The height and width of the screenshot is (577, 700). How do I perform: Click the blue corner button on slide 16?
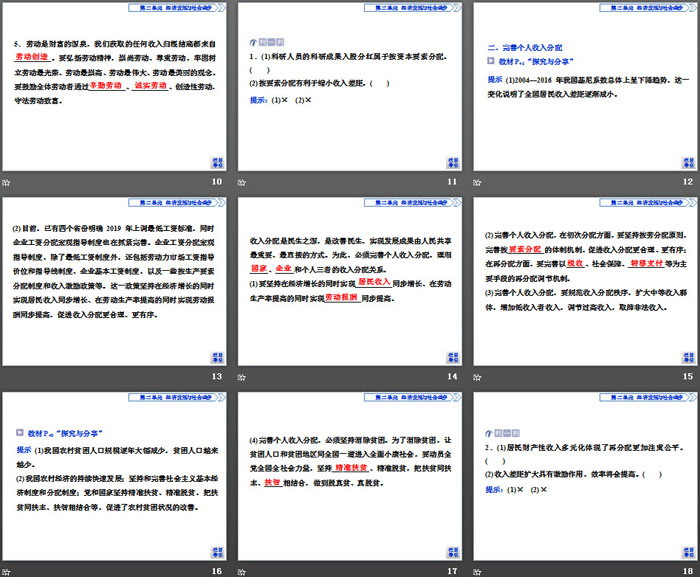(217, 552)
